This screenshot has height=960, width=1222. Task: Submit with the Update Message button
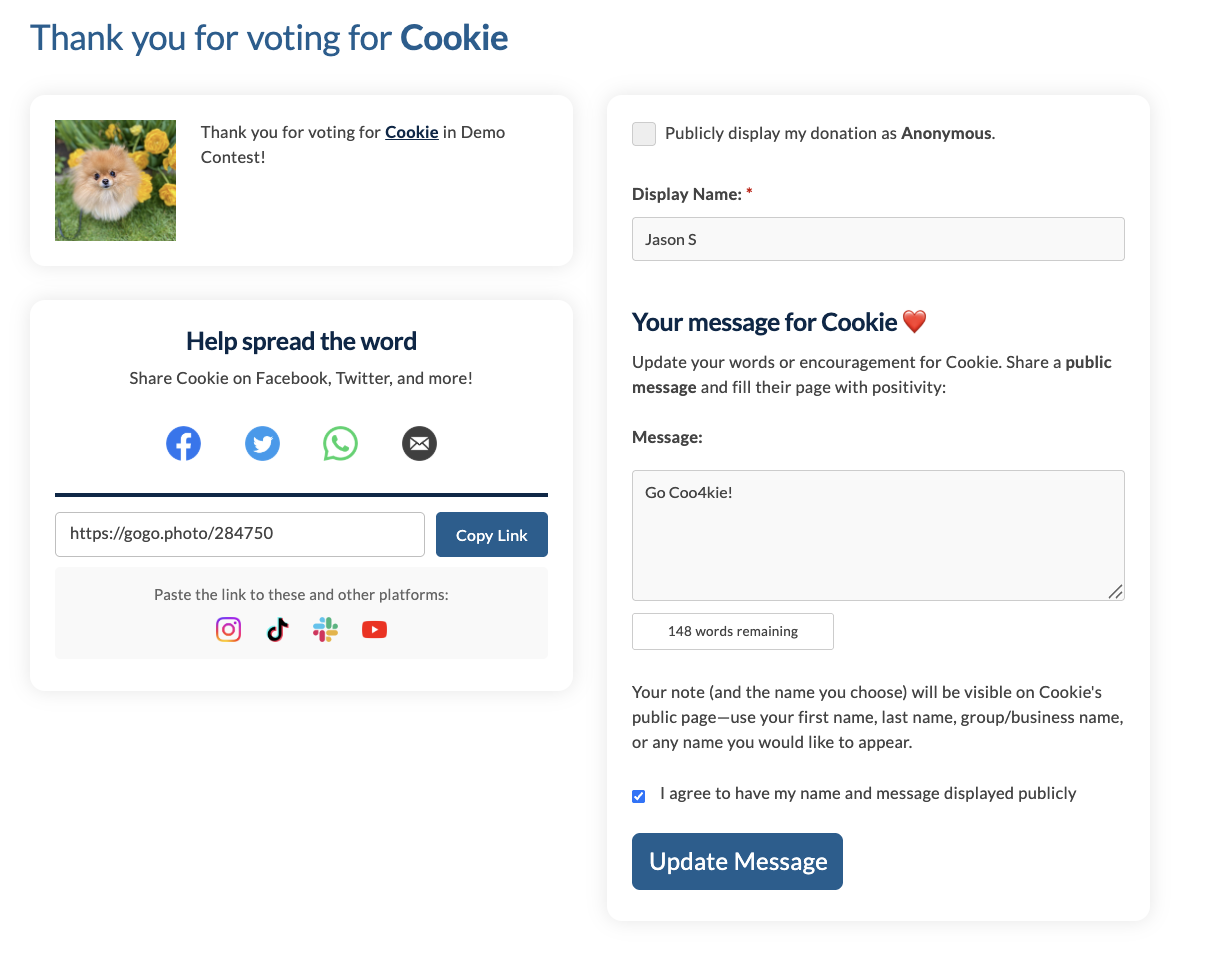click(x=737, y=861)
